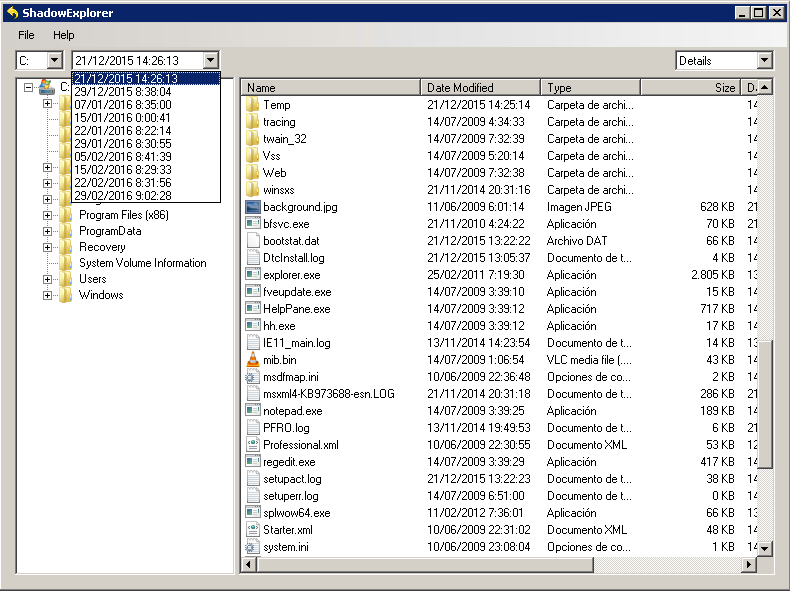Click the Professional.xml document icon
The height and width of the screenshot is (591, 790).
click(x=252, y=445)
